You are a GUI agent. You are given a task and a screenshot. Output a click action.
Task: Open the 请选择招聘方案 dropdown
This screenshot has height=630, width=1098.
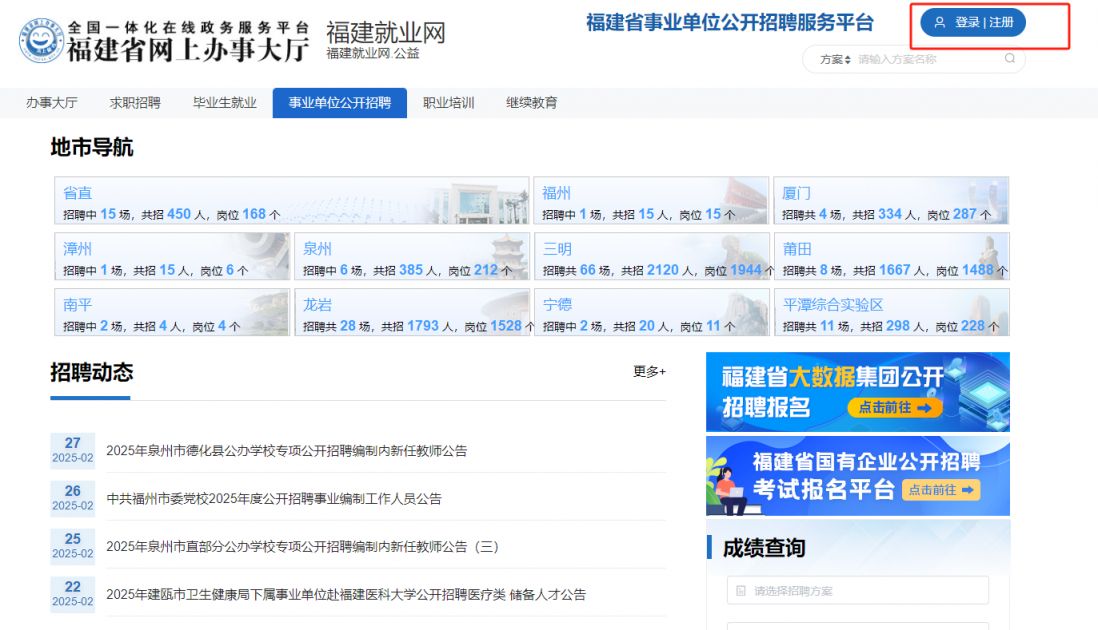click(x=857, y=591)
